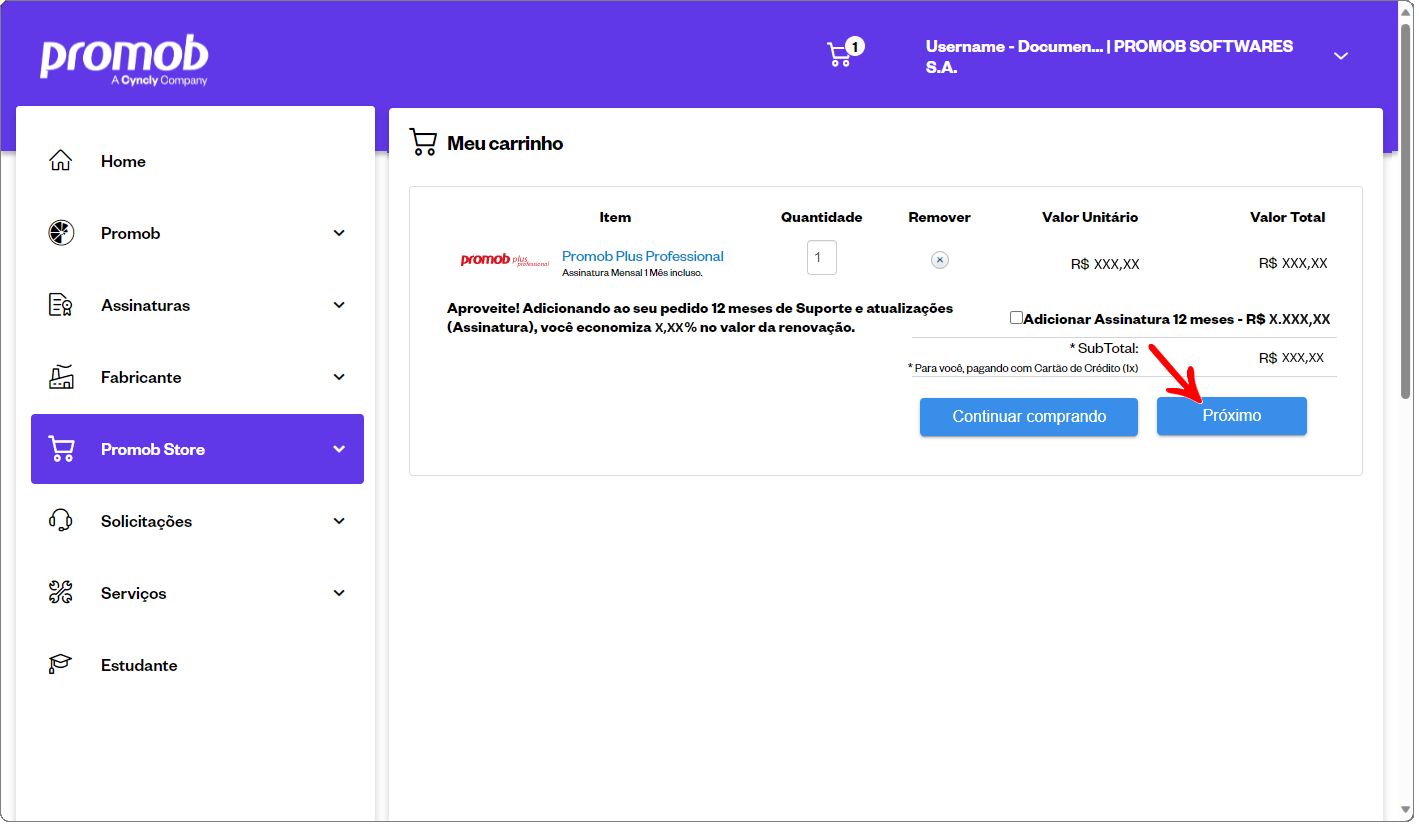Viewport: 1419px width, 830px height.
Task: Click the Próximo button
Action: pos(1231,416)
